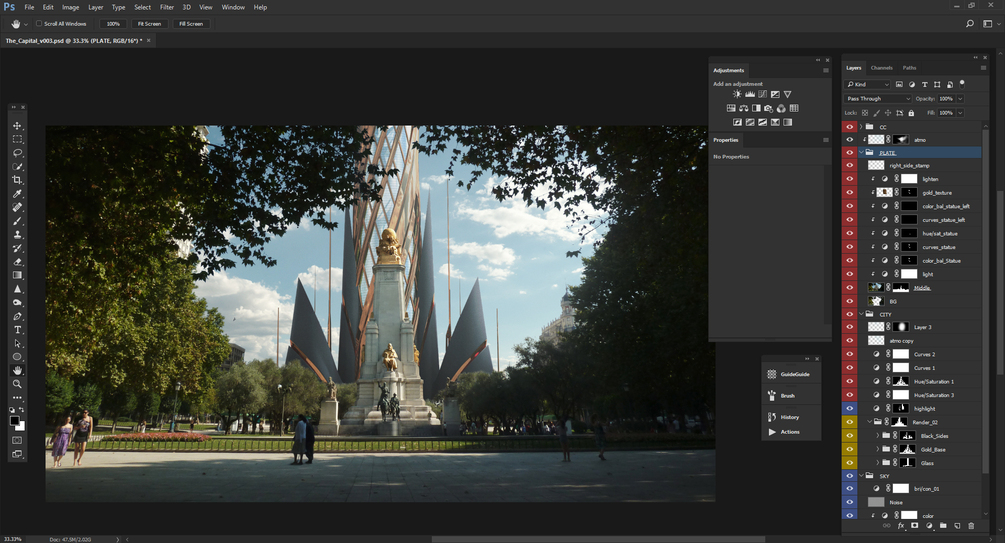Screen dimensions: 1005x543
Task: Hide the Render_02 group
Action: pyautogui.click(x=849, y=422)
